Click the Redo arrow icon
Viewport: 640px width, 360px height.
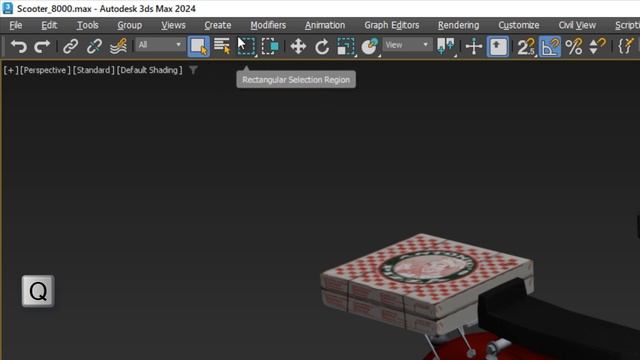click(42, 46)
